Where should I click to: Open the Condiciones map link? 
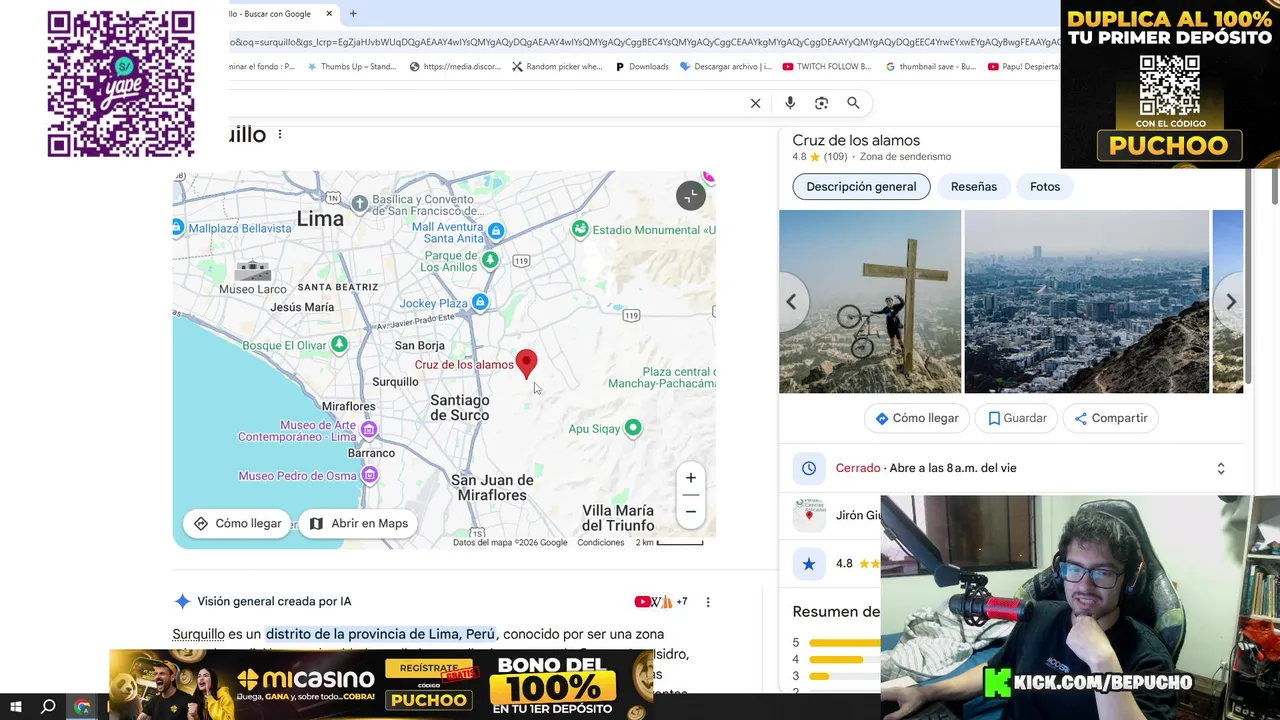[601, 542]
